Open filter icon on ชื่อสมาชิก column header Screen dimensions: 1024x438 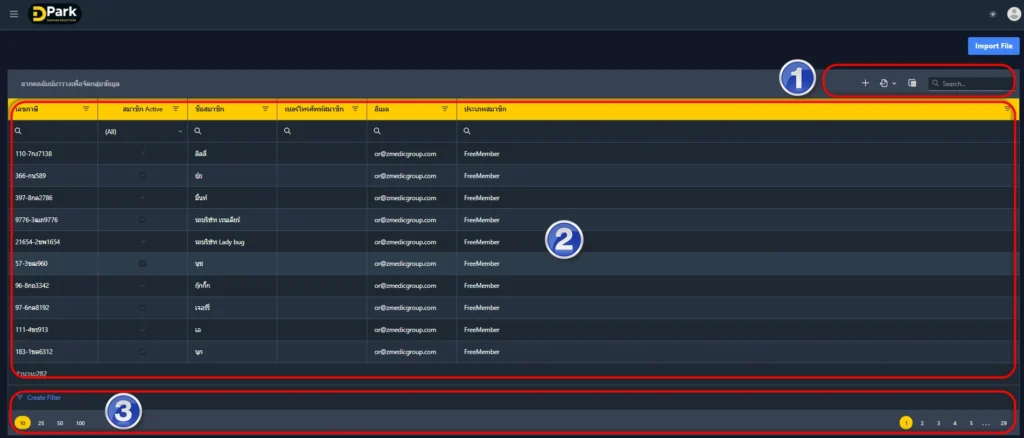point(266,108)
